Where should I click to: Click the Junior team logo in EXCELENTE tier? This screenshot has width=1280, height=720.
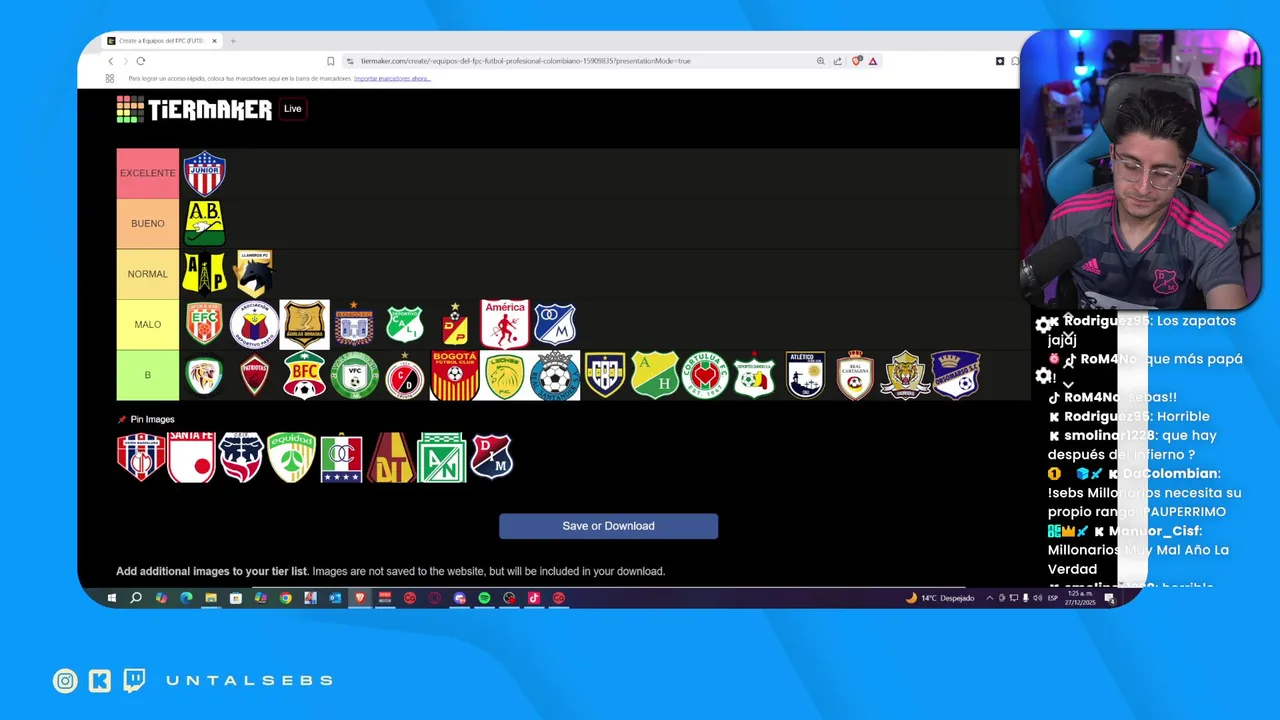[x=204, y=173]
